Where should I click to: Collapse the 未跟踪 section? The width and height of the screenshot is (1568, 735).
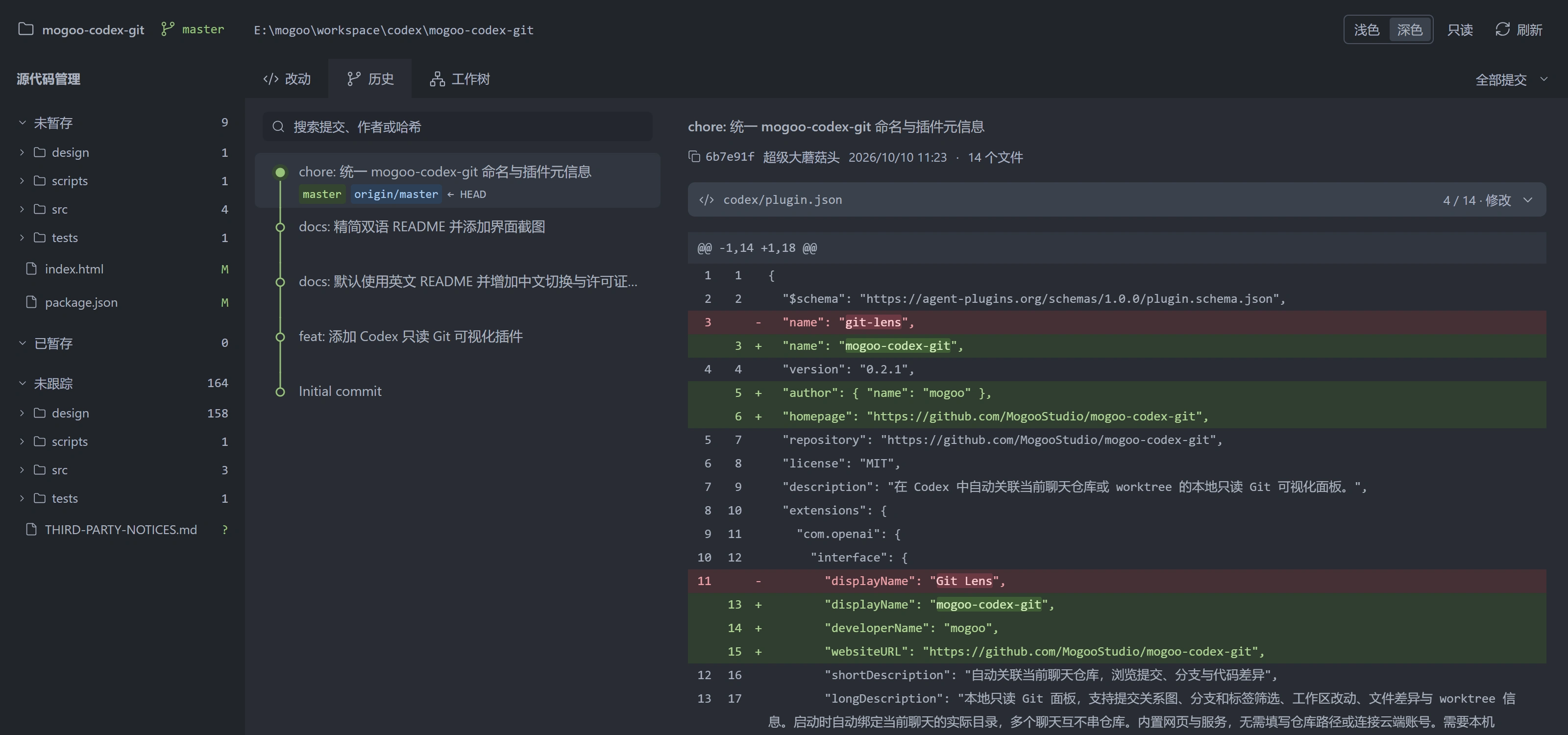pyautogui.click(x=23, y=383)
